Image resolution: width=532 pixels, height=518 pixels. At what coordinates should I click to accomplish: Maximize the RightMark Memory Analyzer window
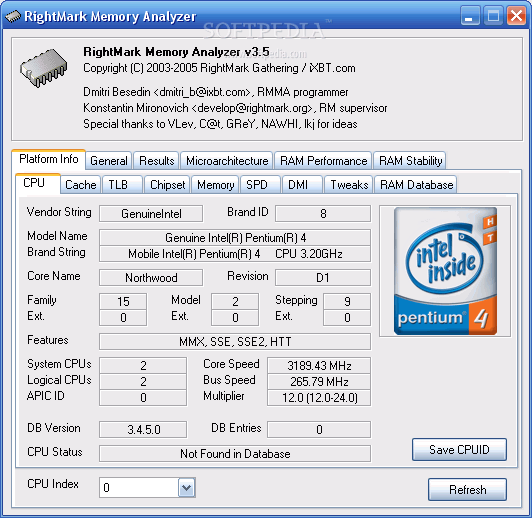[493, 16]
